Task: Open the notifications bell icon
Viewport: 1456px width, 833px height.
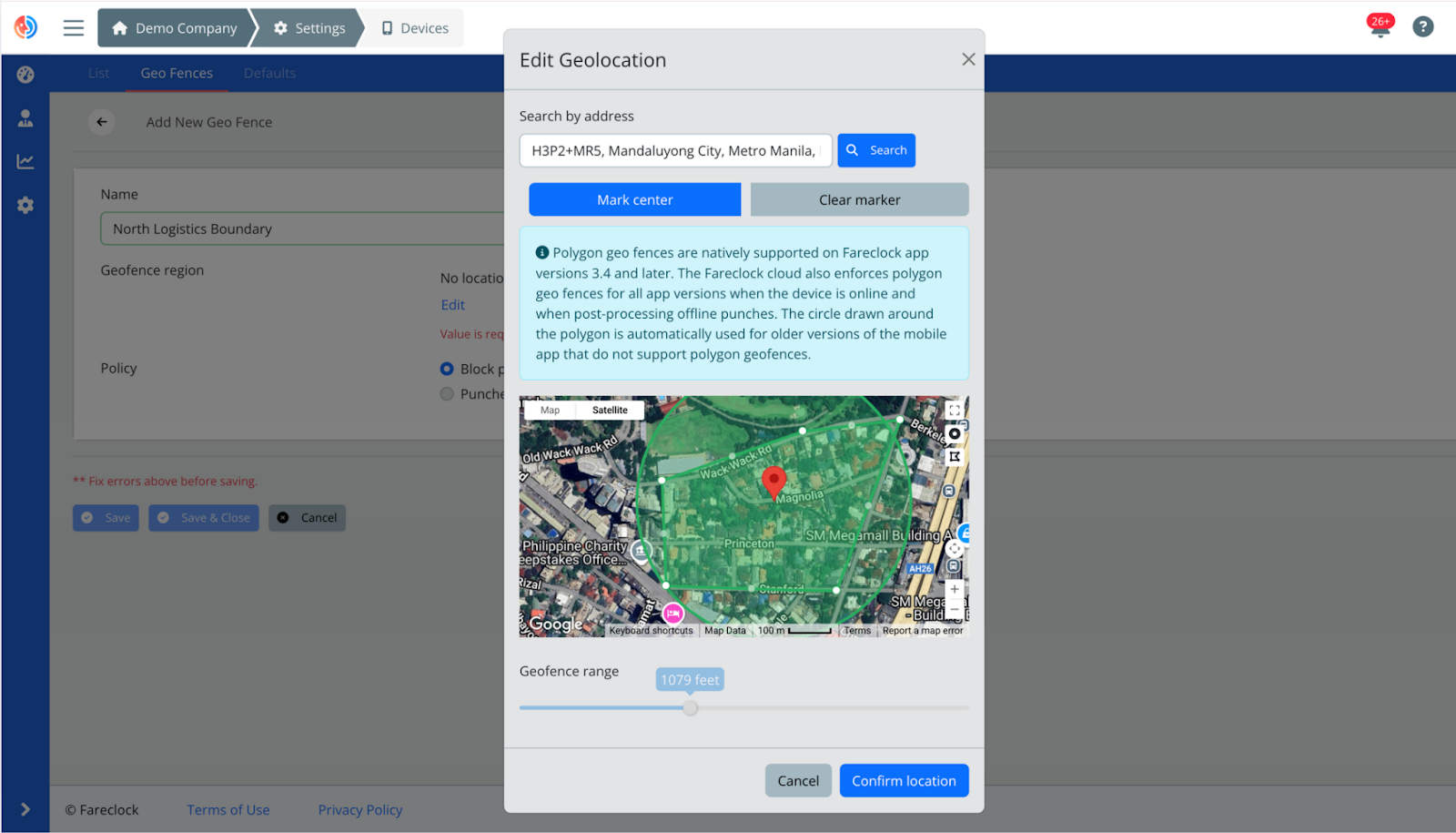Action: coord(1380,26)
